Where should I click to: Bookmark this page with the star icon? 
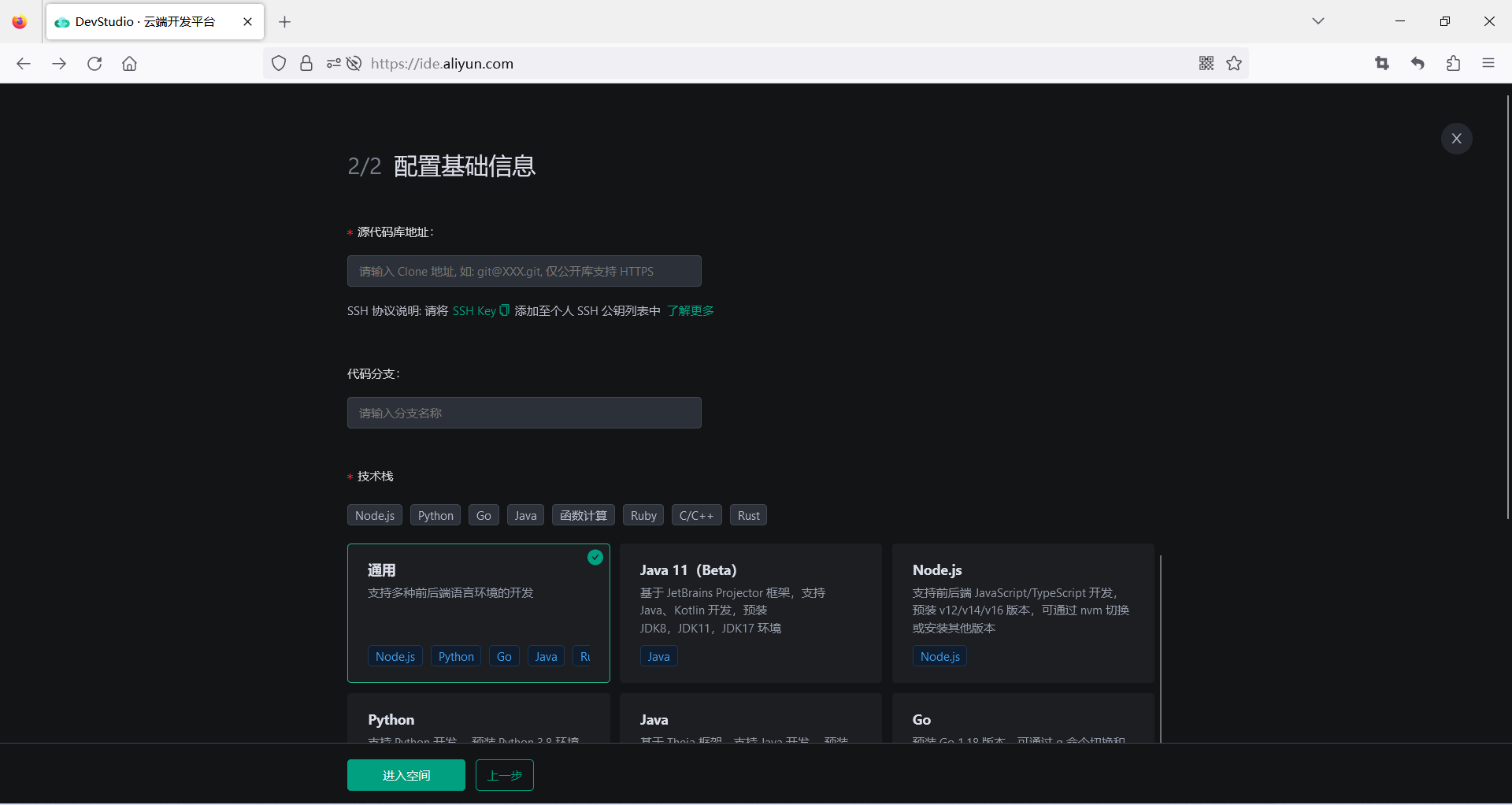(1234, 64)
